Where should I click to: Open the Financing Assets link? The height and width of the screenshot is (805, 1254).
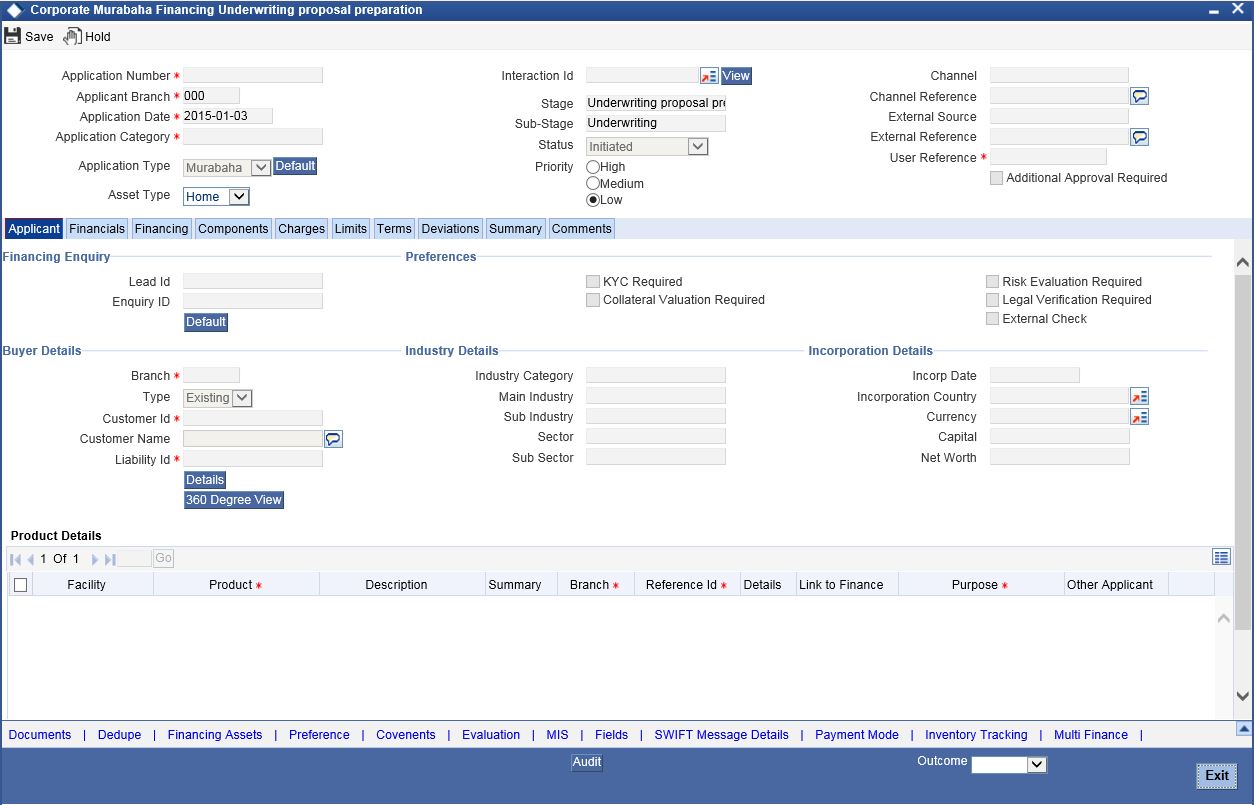215,735
